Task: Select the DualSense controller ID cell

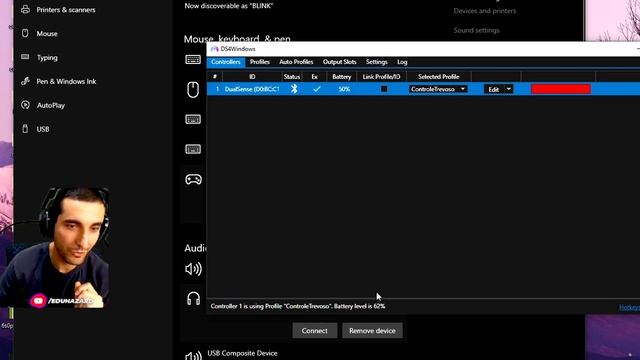Action: pos(252,89)
